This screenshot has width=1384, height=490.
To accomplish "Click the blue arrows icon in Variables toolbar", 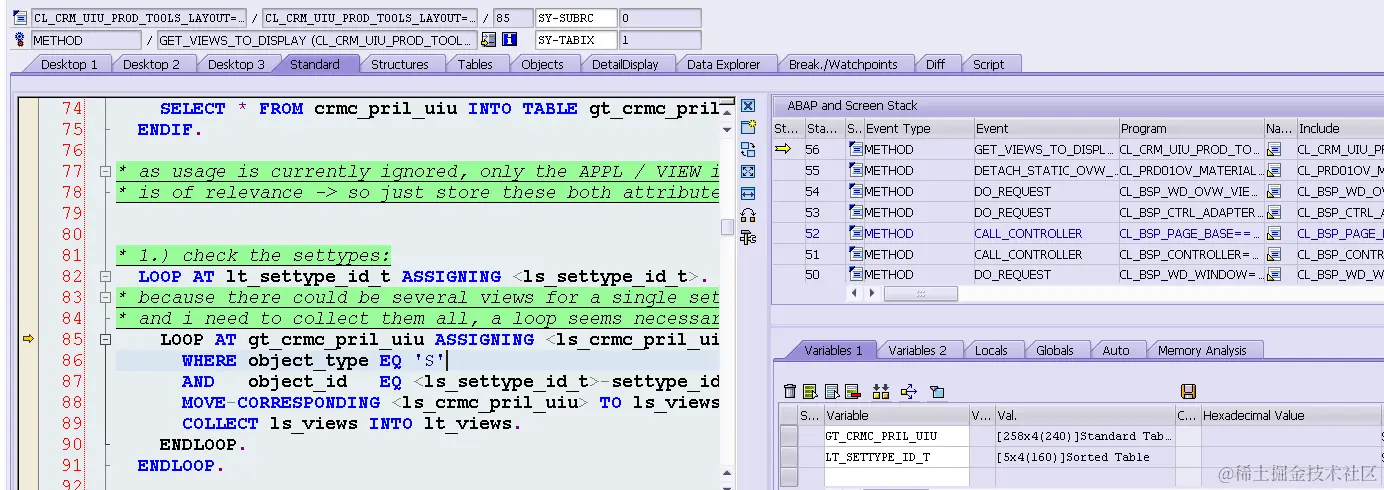I will pos(909,391).
